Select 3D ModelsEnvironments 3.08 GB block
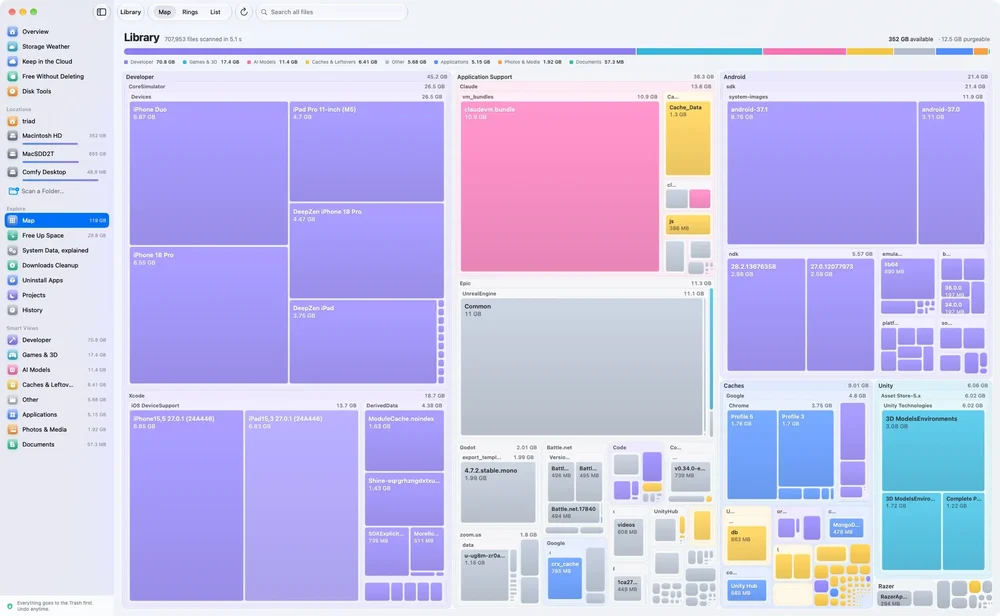This screenshot has width=1000, height=616. [933, 451]
